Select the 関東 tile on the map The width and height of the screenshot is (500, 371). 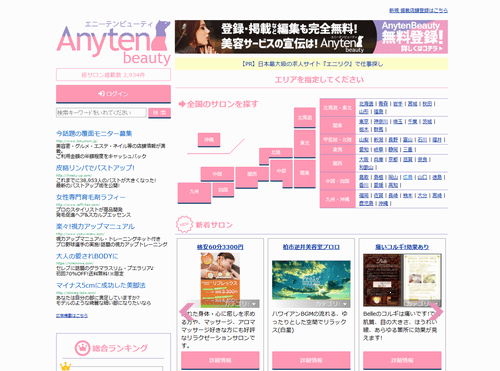pyautogui.click(x=305, y=173)
